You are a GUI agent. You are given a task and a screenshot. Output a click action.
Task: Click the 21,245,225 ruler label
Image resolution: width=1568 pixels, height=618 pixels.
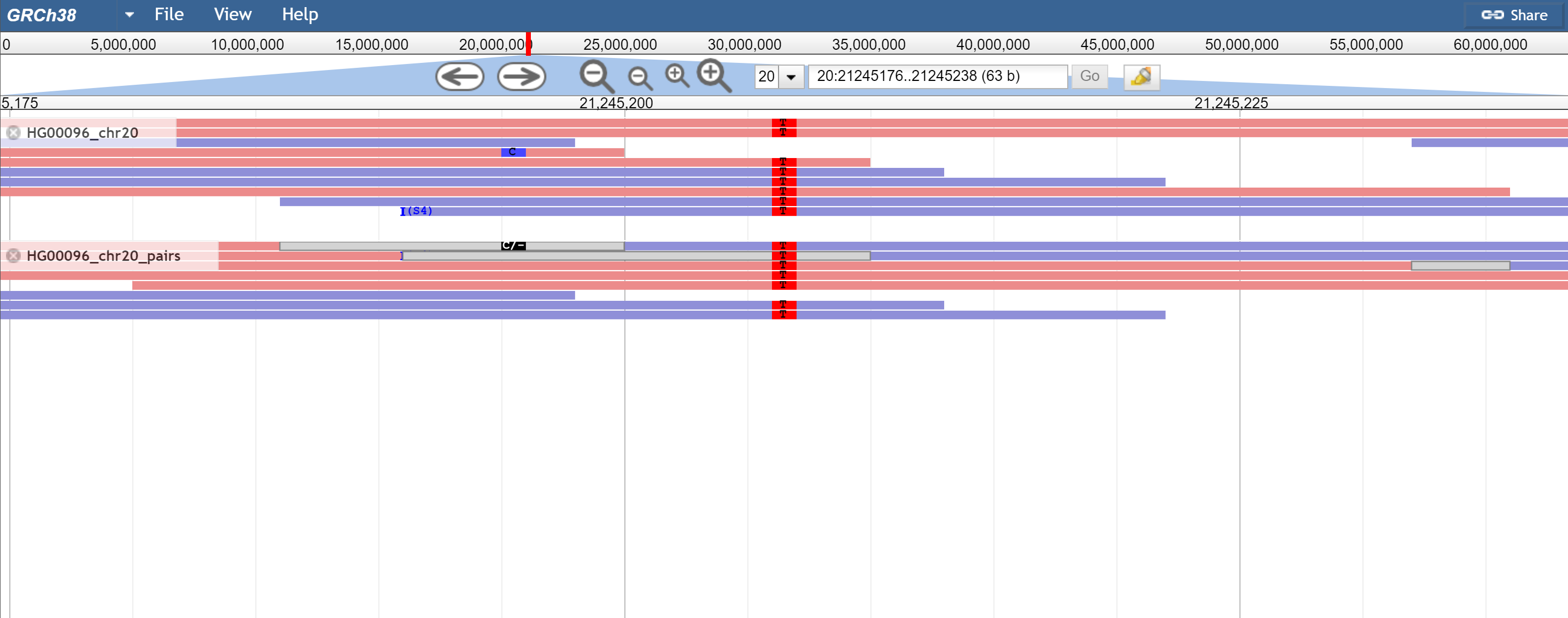[1231, 103]
